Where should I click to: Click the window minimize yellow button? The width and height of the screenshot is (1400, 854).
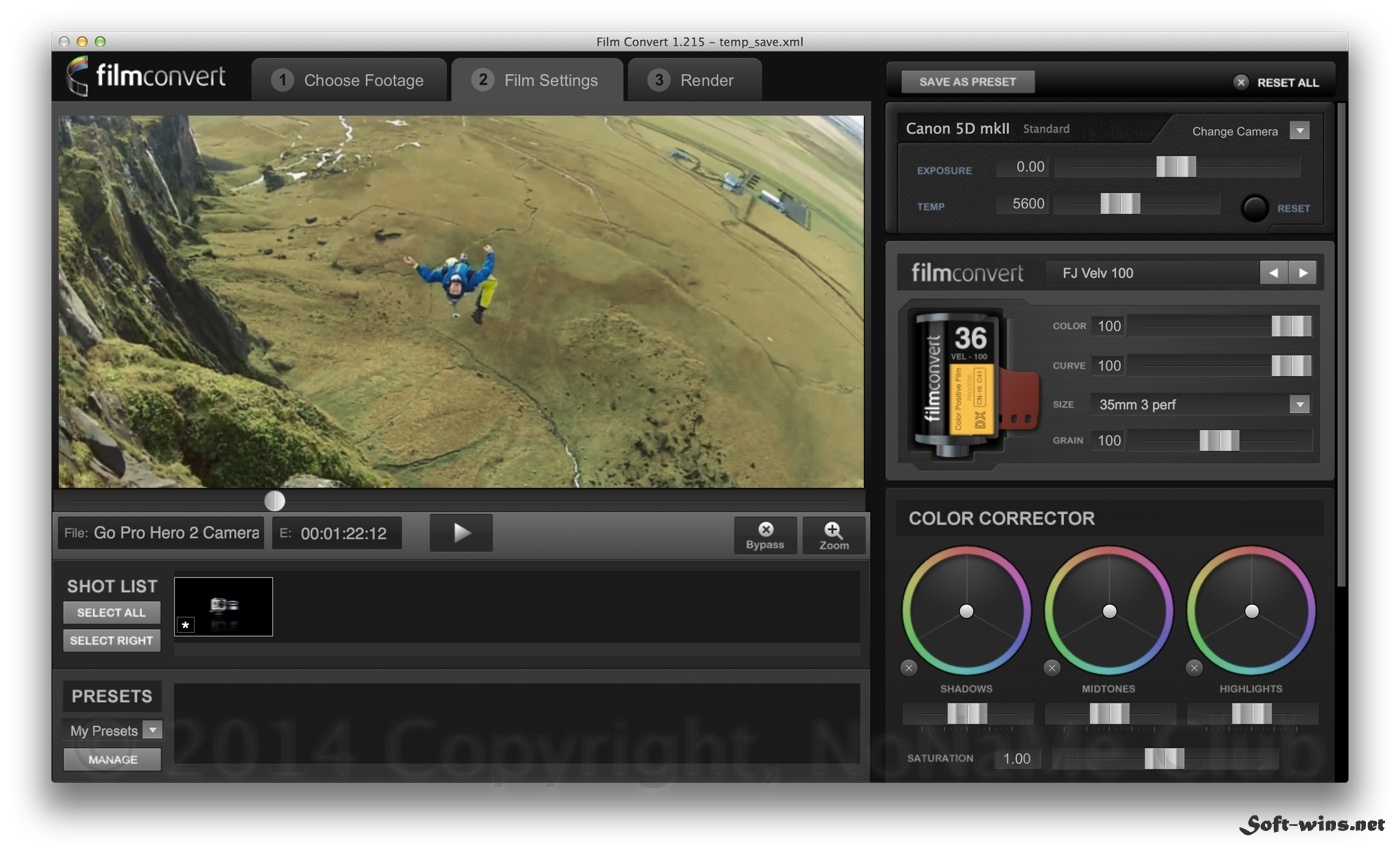coord(82,41)
